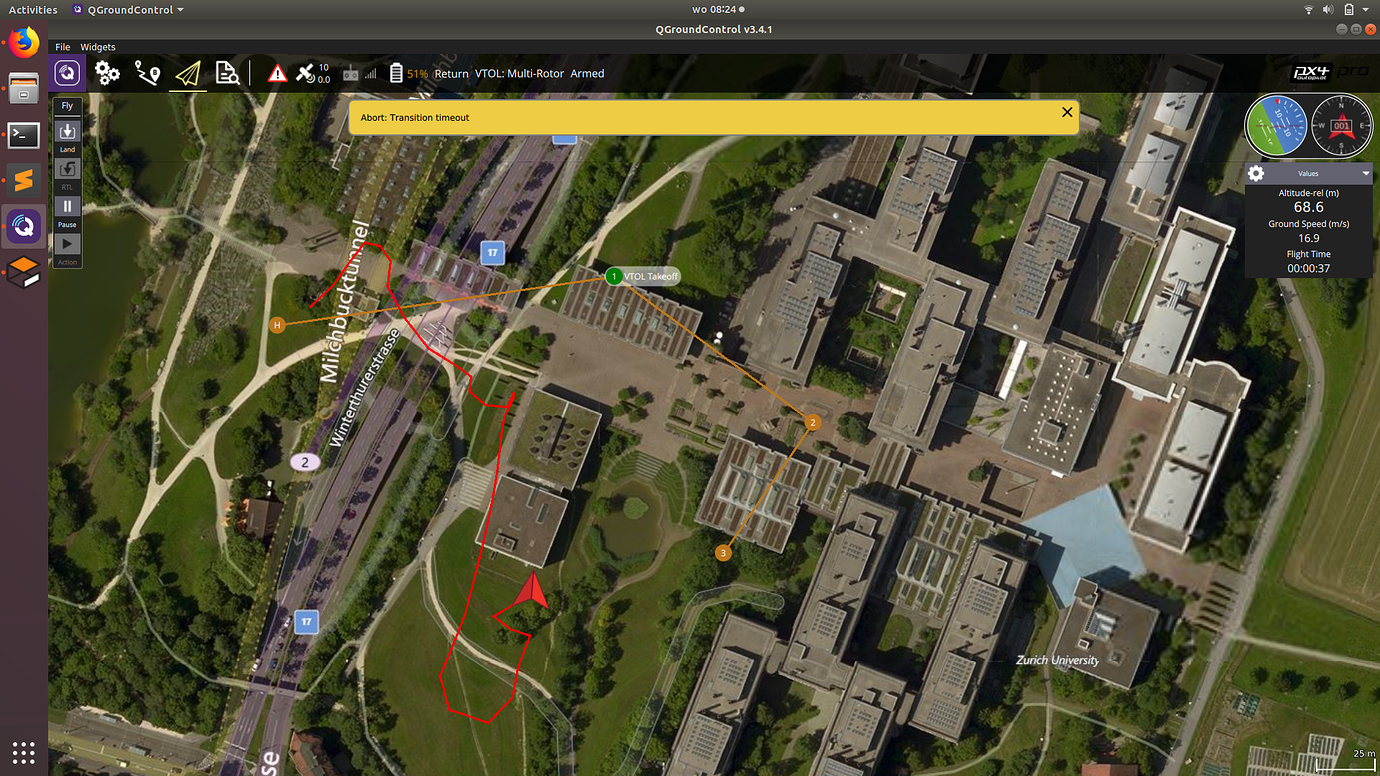Dismiss the Abort: Transition timeout banner

coord(1066,112)
